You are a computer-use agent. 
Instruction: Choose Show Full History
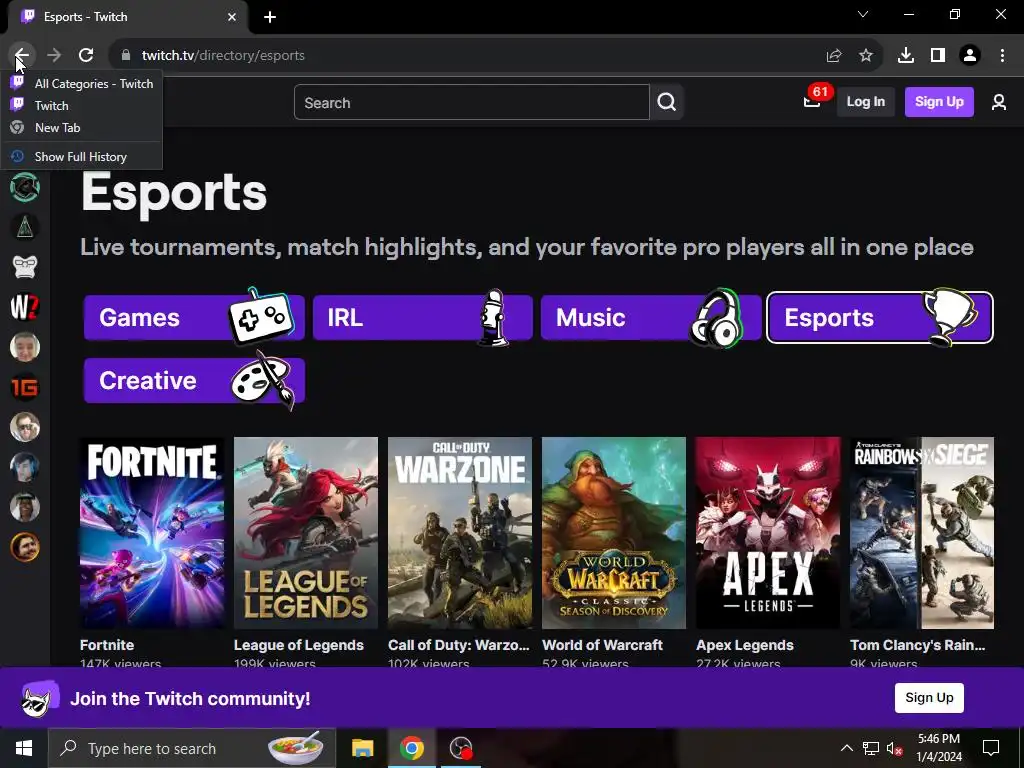(82, 157)
